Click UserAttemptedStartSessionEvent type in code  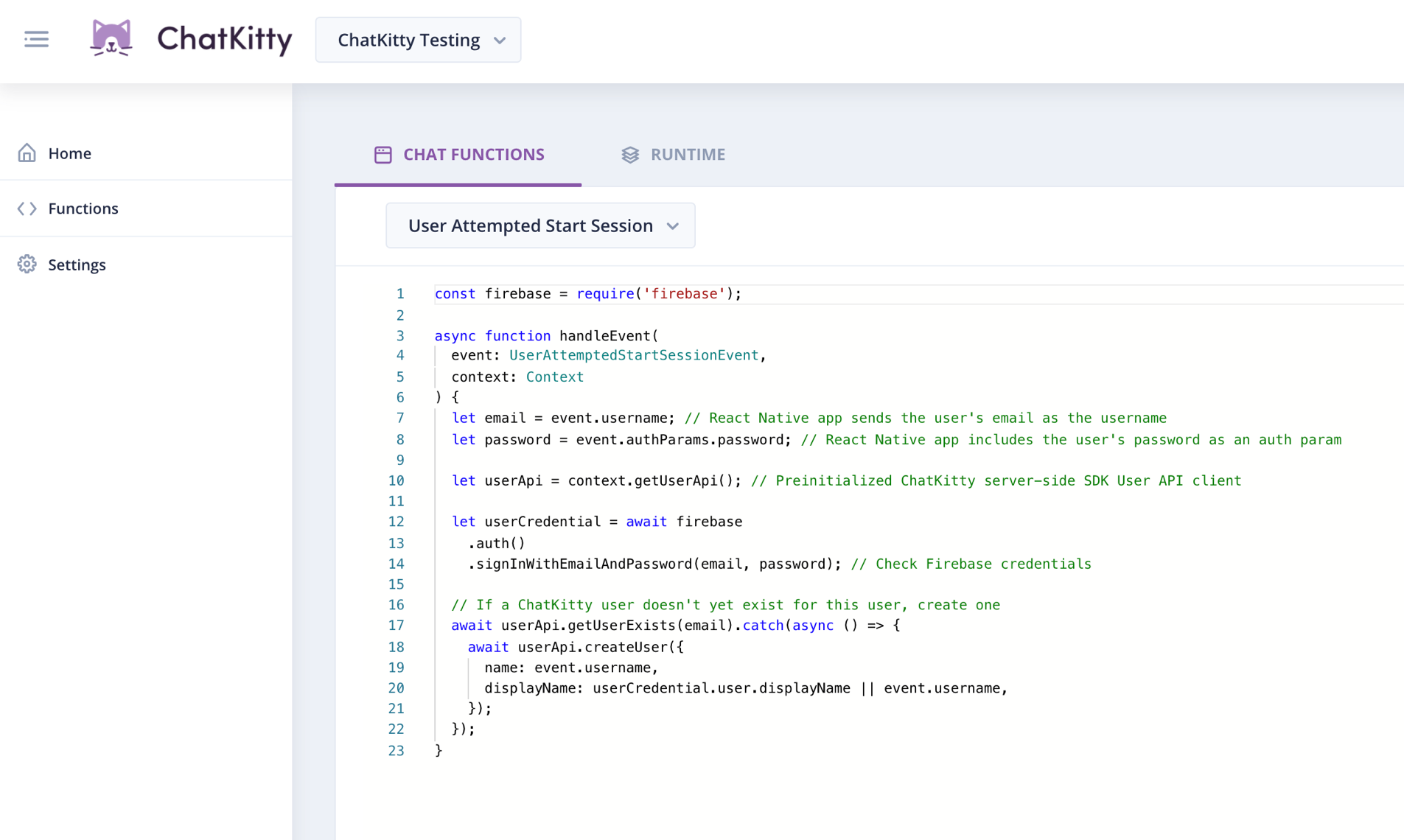[634, 355]
